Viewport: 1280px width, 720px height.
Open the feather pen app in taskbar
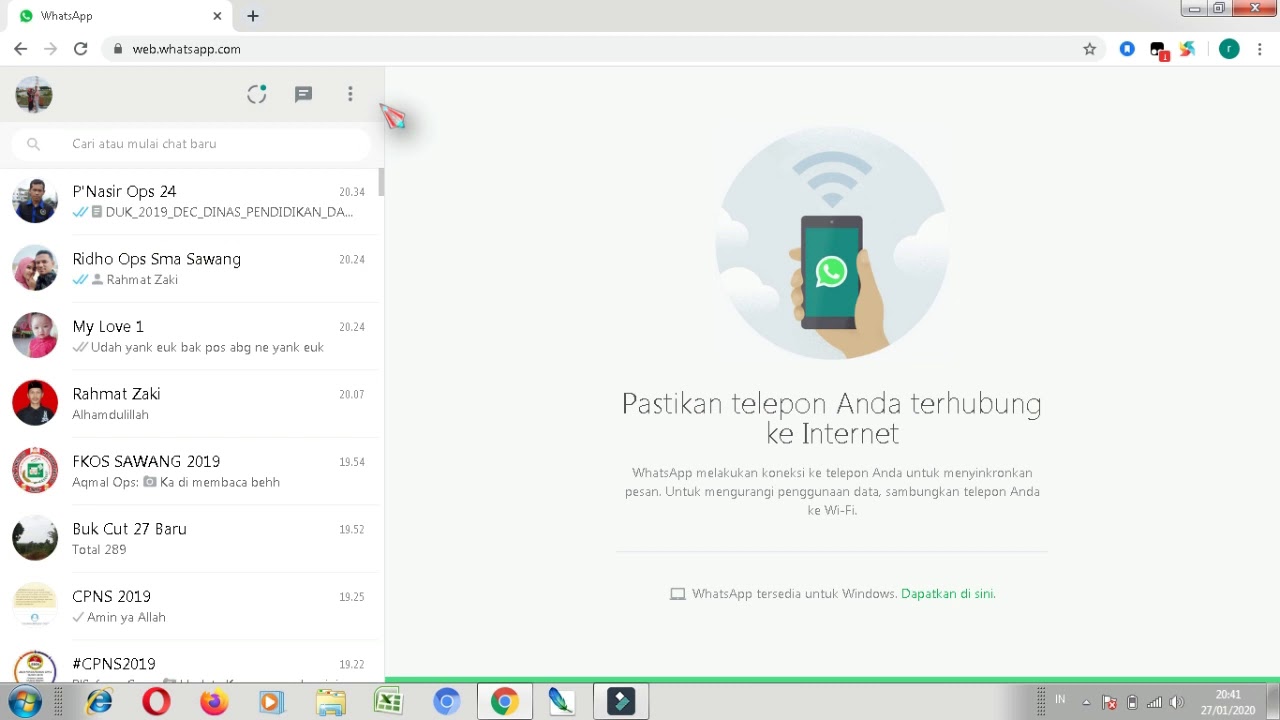563,702
